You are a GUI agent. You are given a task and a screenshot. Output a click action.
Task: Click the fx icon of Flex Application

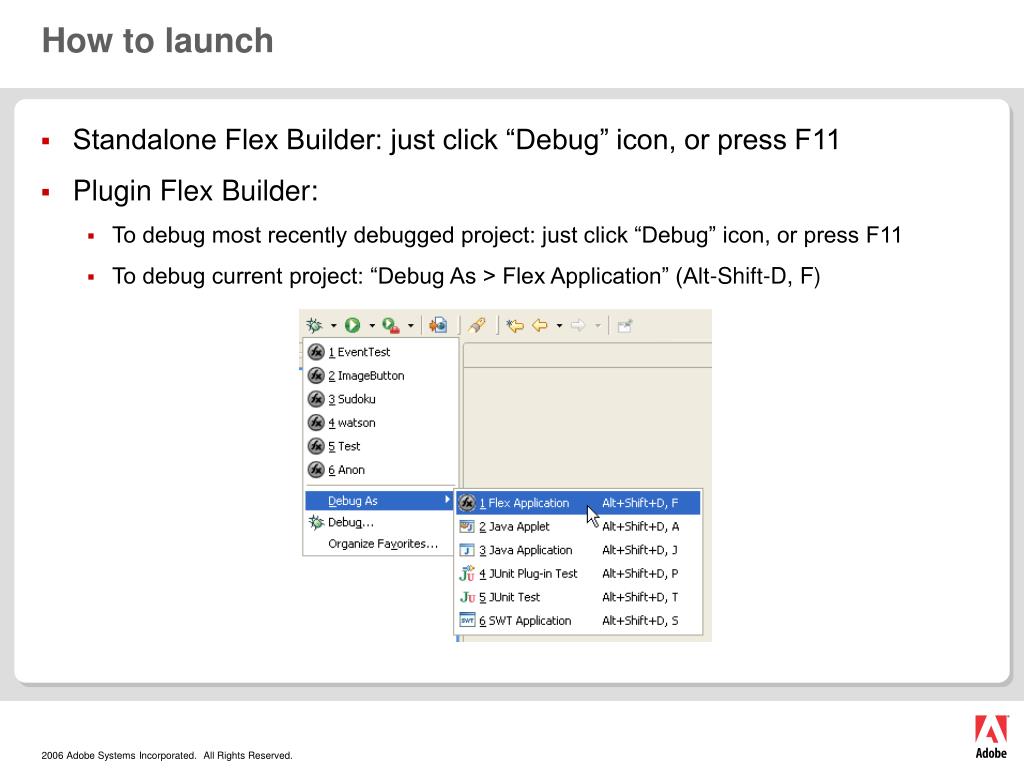(467, 503)
